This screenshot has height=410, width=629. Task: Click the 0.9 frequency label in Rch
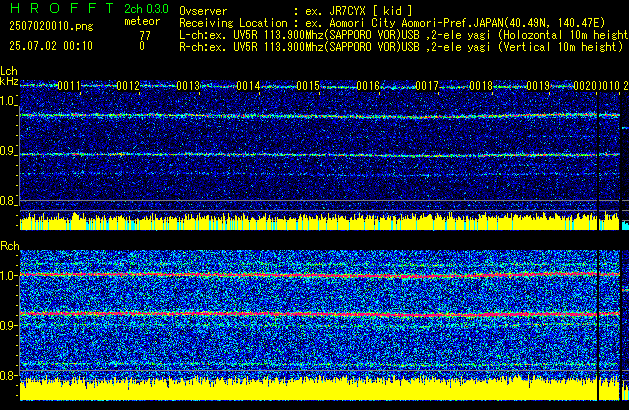click(8, 325)
